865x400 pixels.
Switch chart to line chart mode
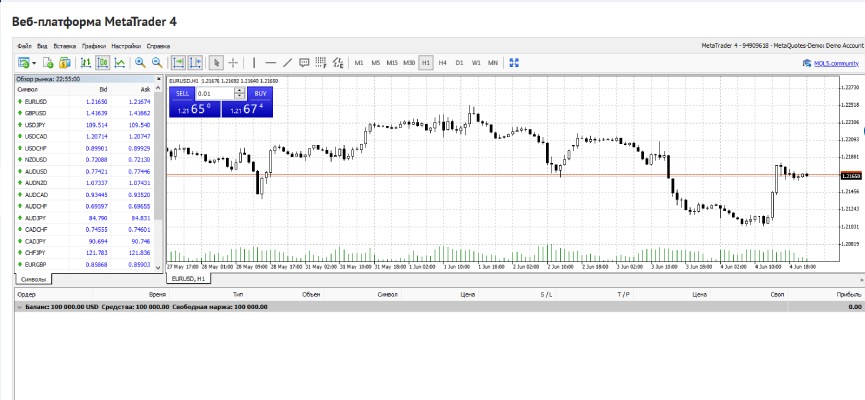(x=119, y=63)
